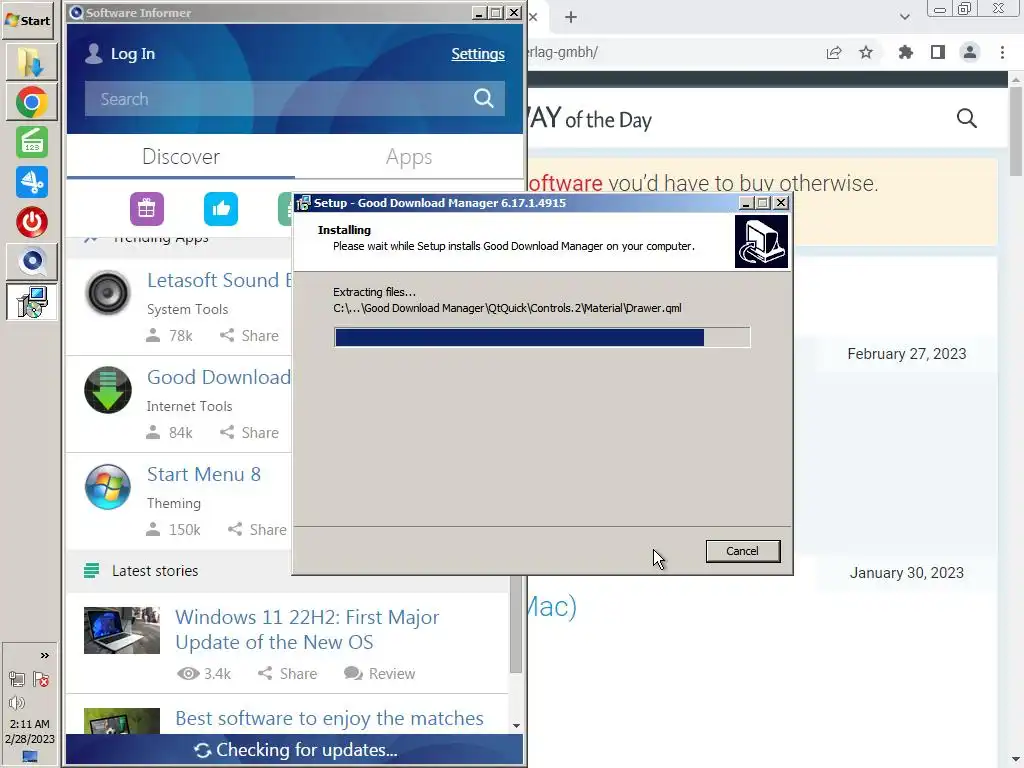Click the Chrome address bar URL

(562, 52)
